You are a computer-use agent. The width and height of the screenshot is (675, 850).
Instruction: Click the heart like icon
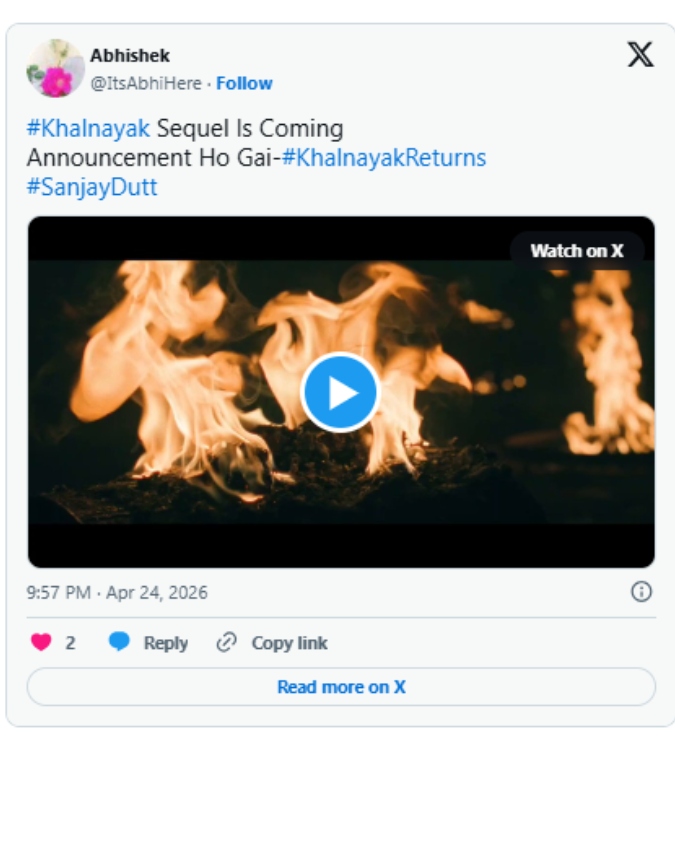coord(41,643)
